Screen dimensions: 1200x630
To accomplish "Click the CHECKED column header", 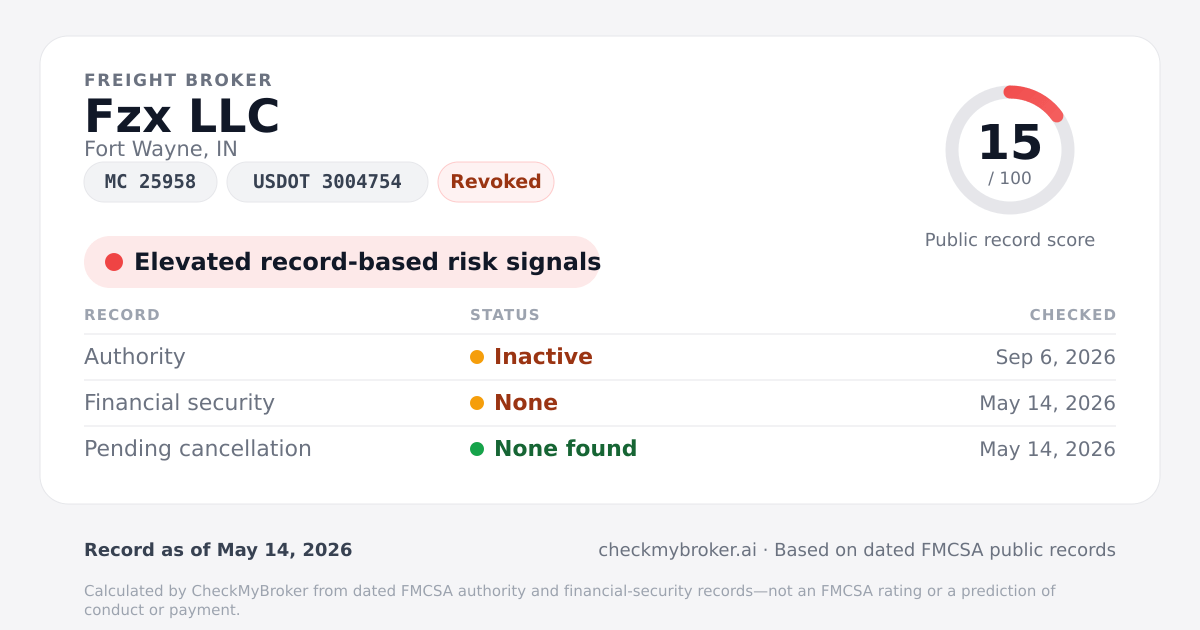I will tap(1073, 315).
